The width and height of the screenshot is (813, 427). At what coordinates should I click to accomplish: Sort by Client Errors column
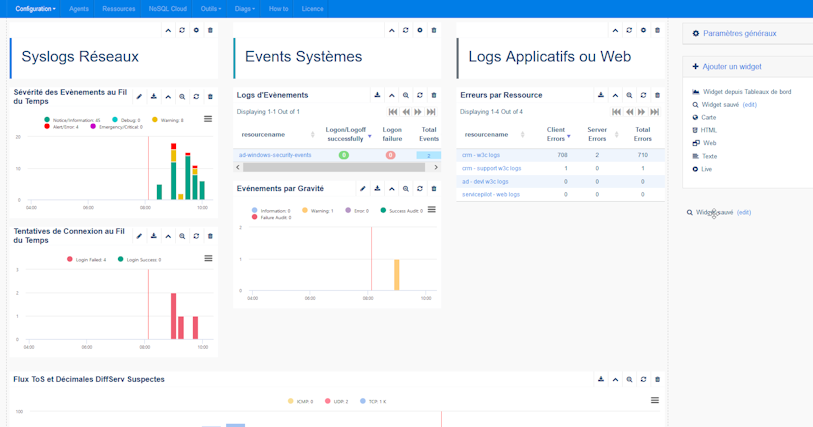[556, 134]
